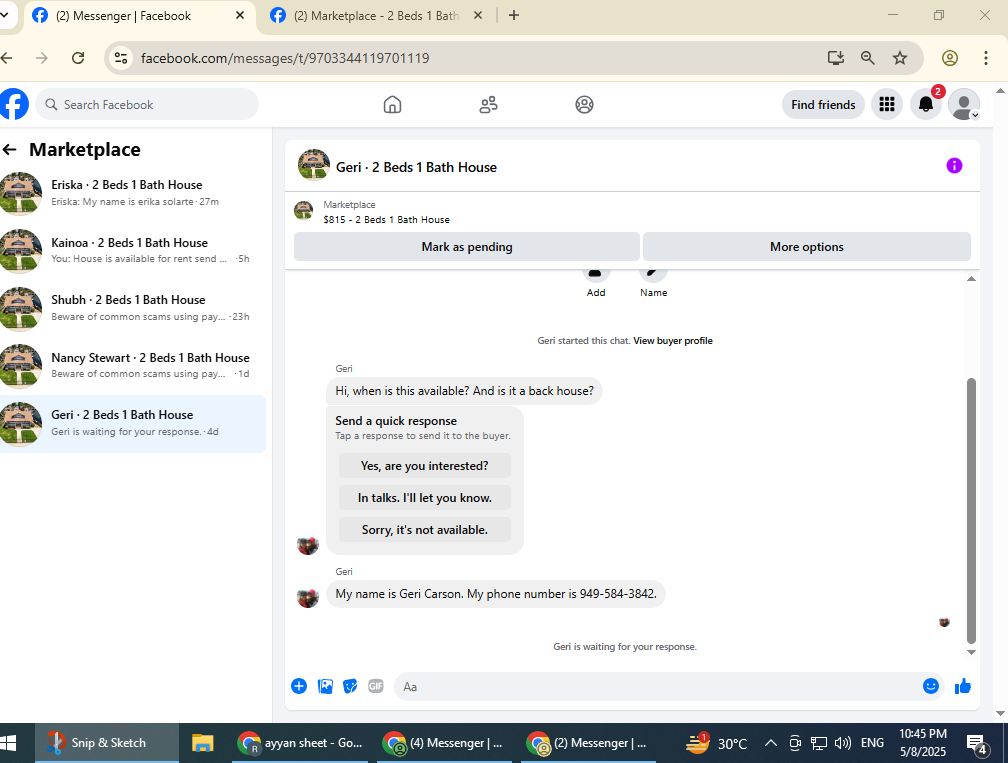This screenshot has width=1008, height=763.
Task: Open Chrome three-dot menu
Action: [986, 58]
